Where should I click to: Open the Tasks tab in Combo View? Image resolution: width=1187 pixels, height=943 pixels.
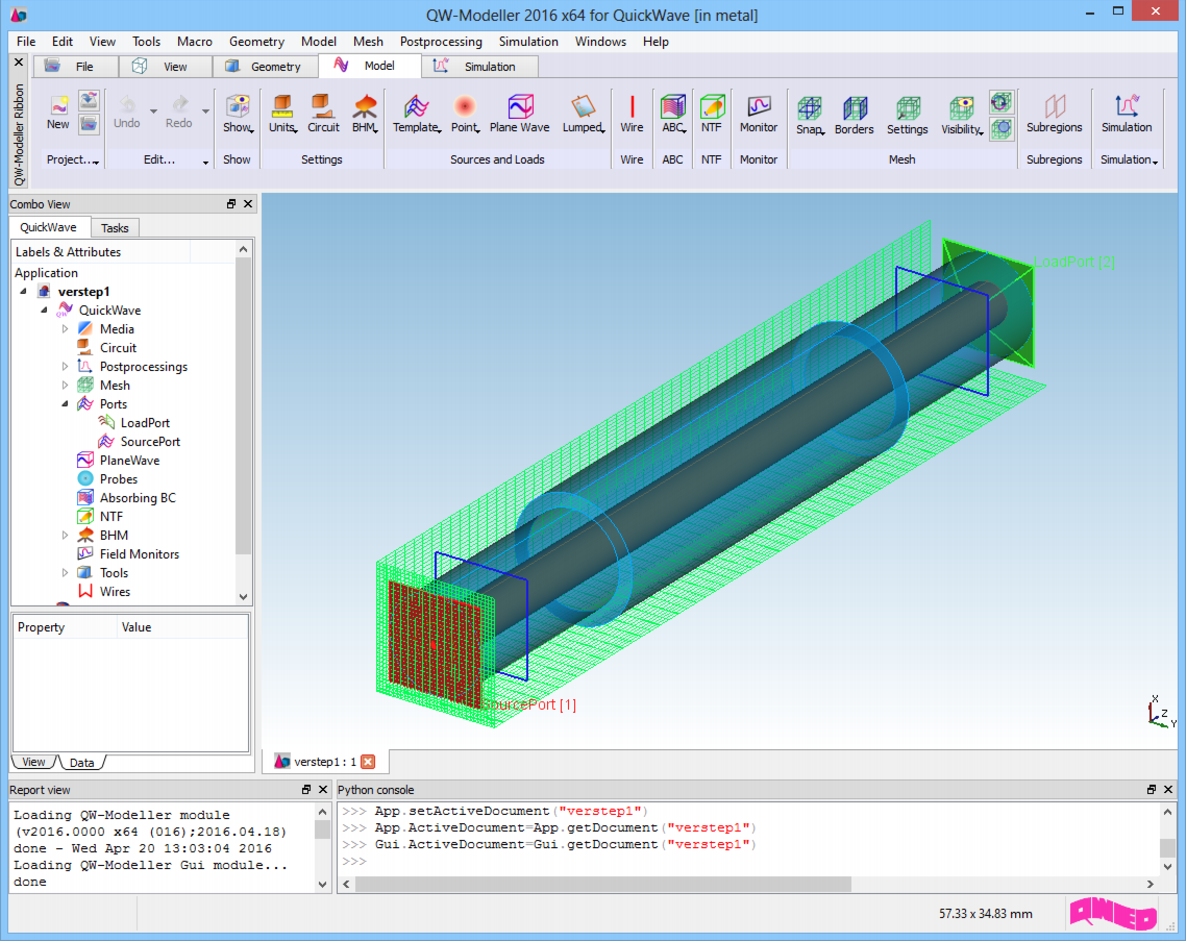tap(114, 228)
